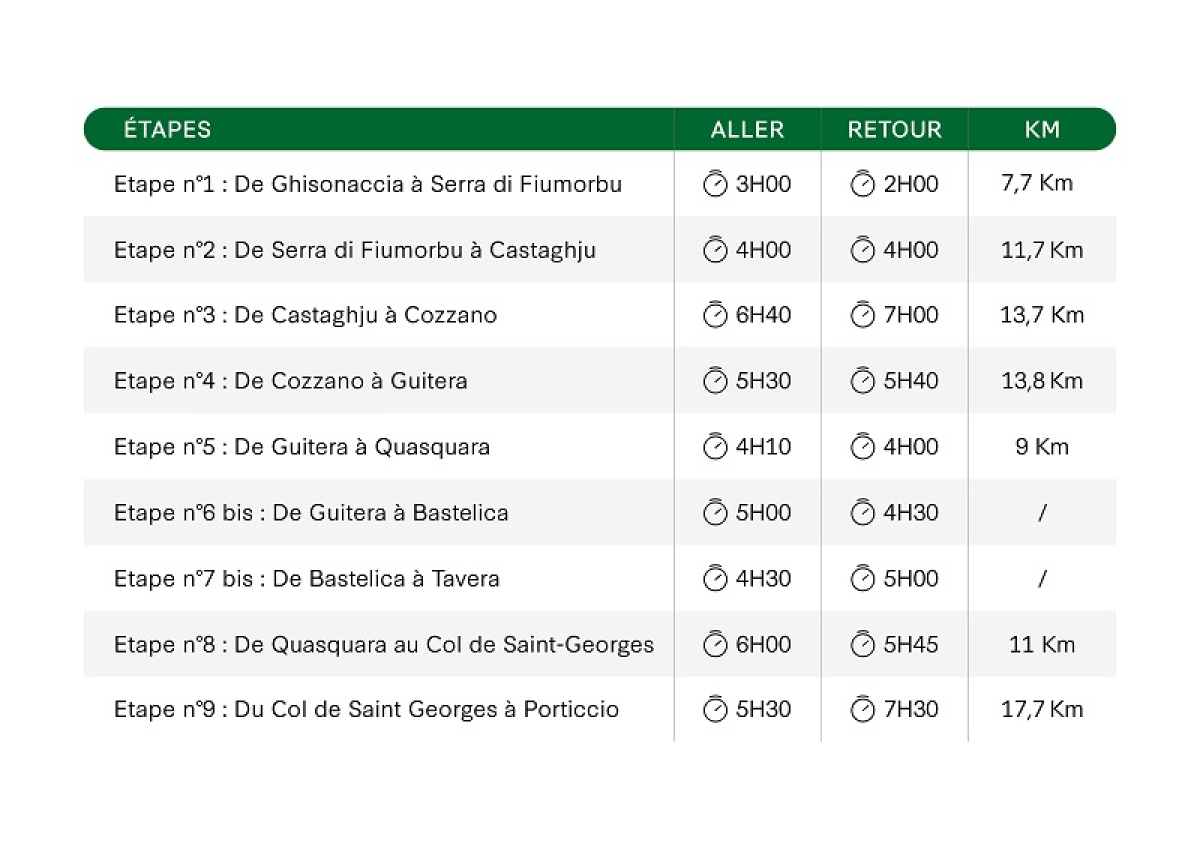Image resolution: width=1200 pixels, height=849 pixels.
Task: Click the stopwatch icon next to 6H40
Action: click(715, 315)
